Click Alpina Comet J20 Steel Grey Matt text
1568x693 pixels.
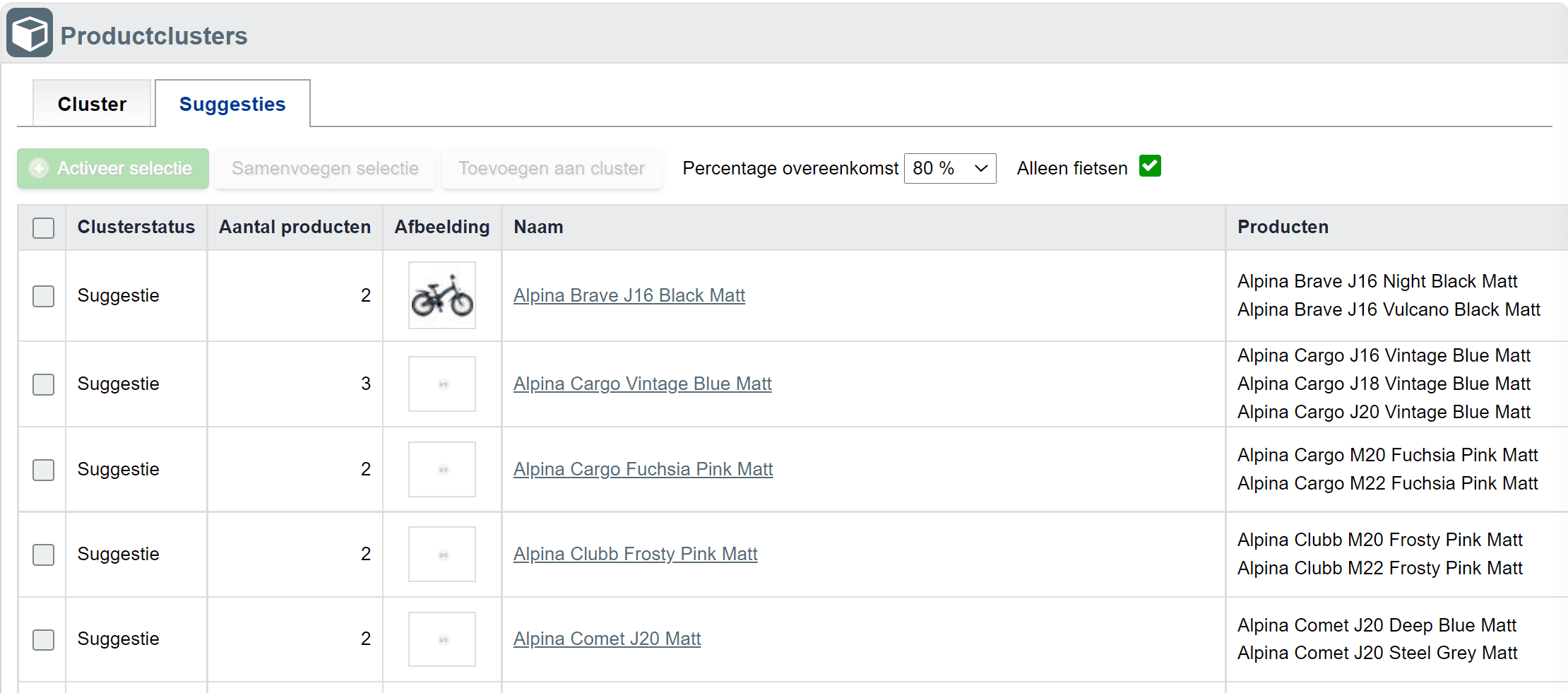pyautogui.click(x=1377, y=653)
